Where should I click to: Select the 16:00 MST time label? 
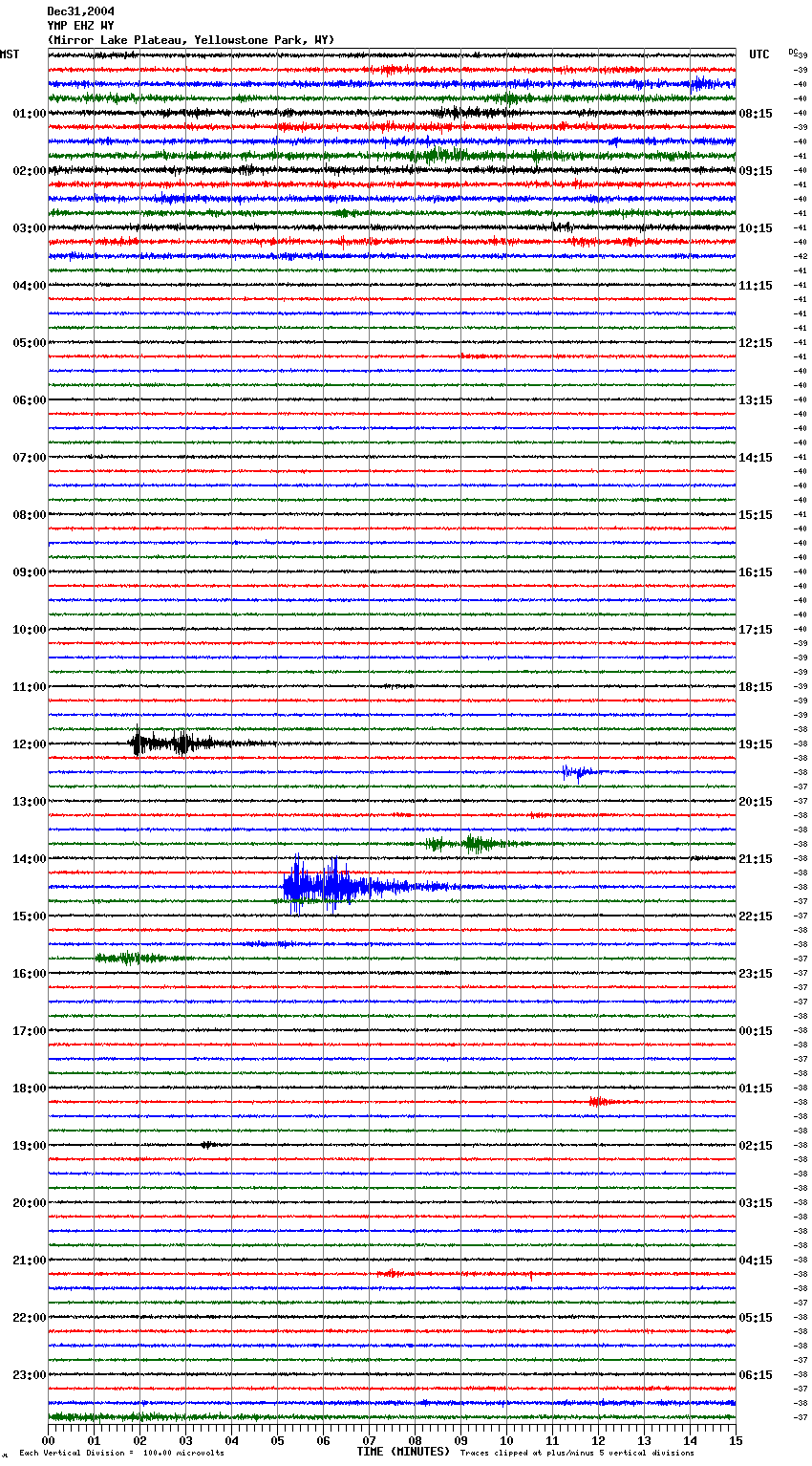pos(30,974)
